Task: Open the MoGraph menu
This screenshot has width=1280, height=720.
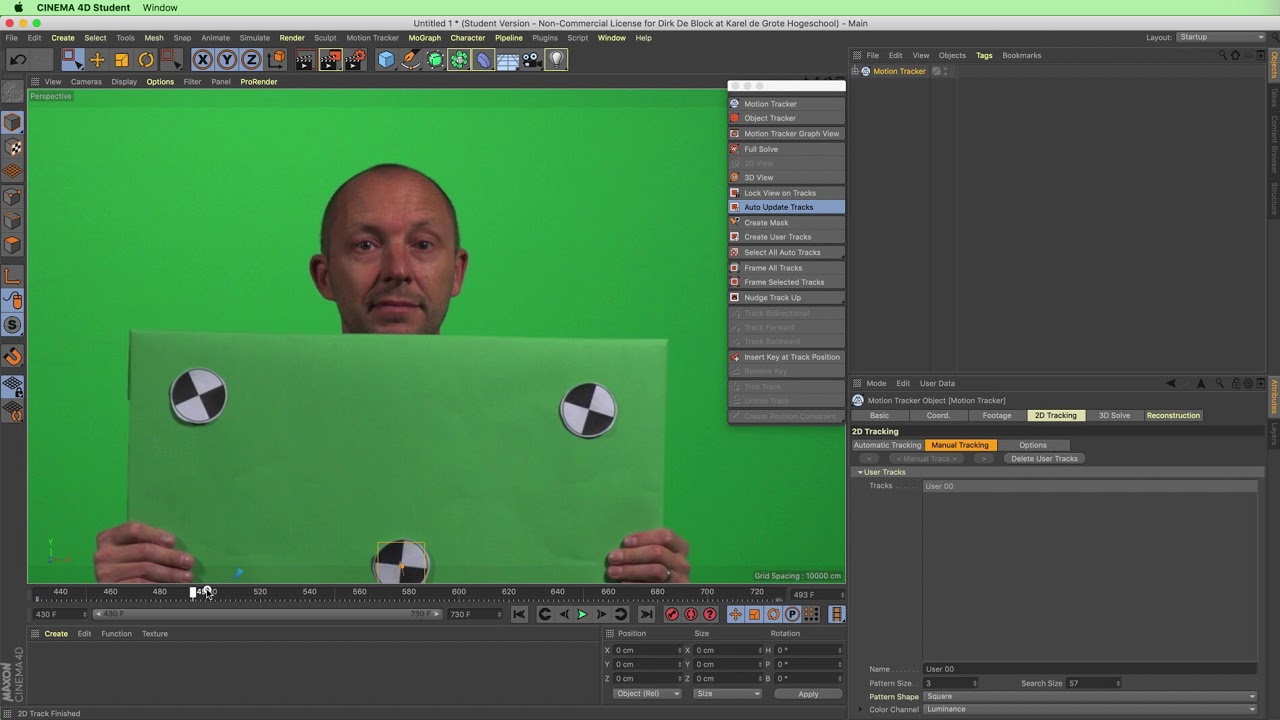Action: pos(424,38)
